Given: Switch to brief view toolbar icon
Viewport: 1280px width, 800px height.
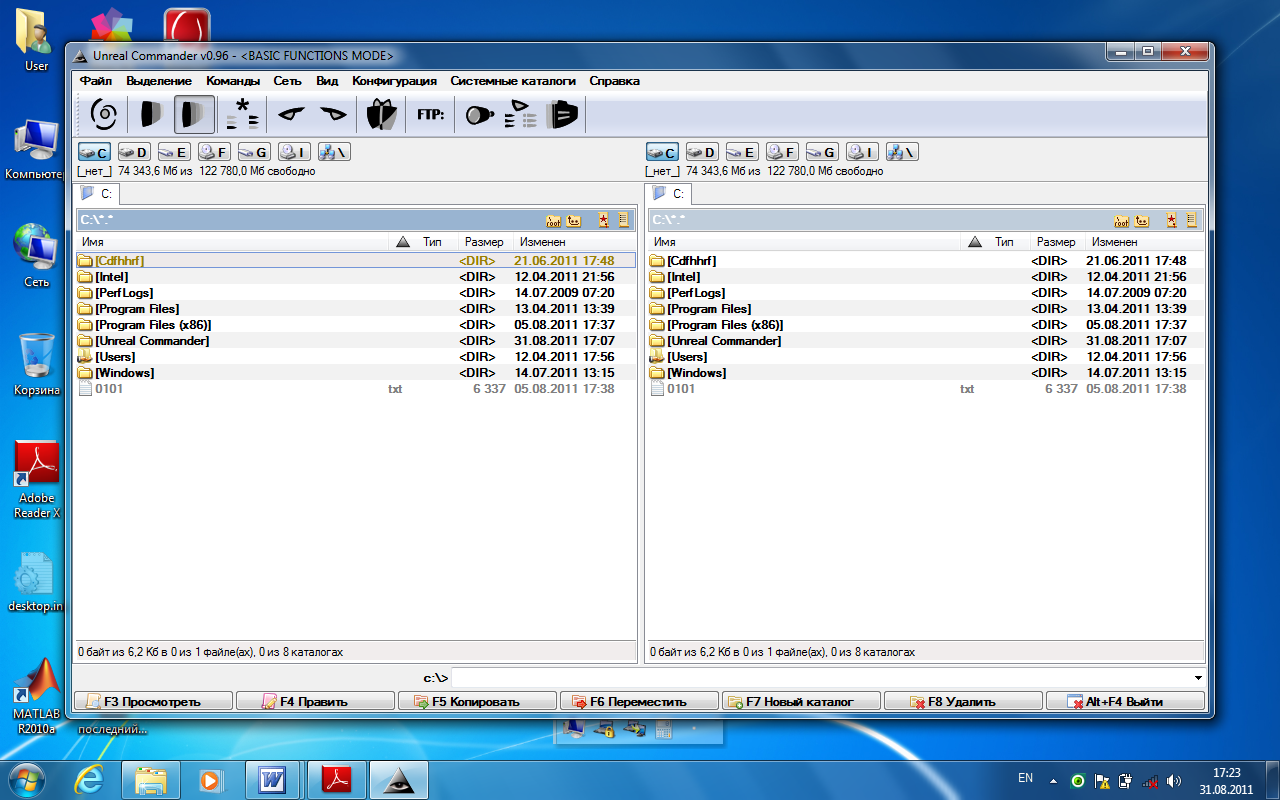Looking at the screenshot, I should click(x=151, y=115).
